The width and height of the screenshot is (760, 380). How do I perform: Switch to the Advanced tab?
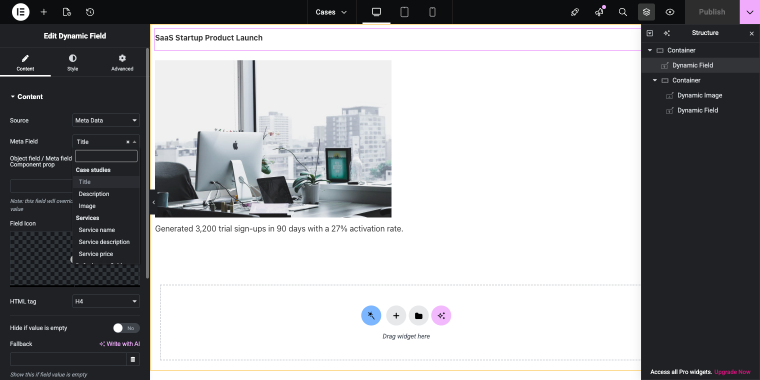(x=122, y=63)
